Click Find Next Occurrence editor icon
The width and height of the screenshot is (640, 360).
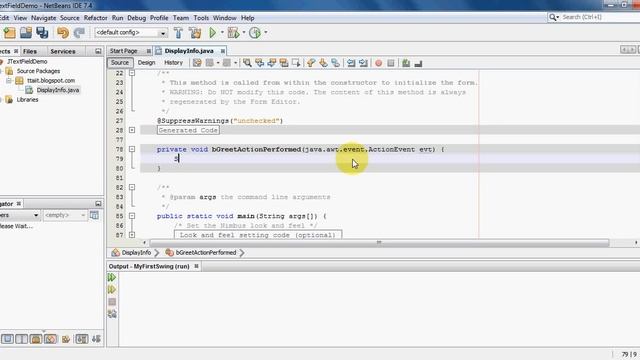click(x=271, y=63)
